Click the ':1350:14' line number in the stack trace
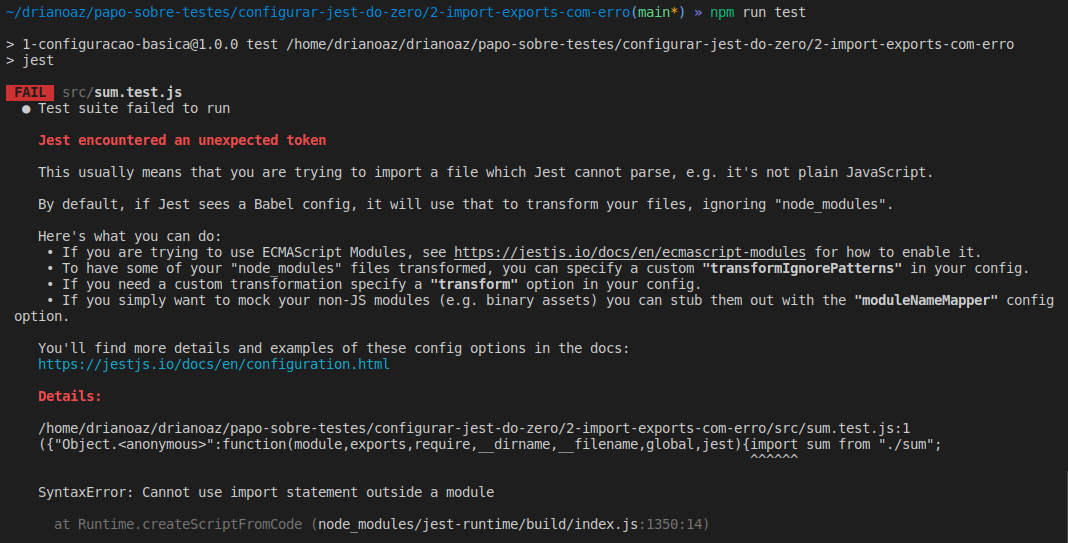This screenshot has width=1068, height=543. pyautogui.click(x=670, y=524)
